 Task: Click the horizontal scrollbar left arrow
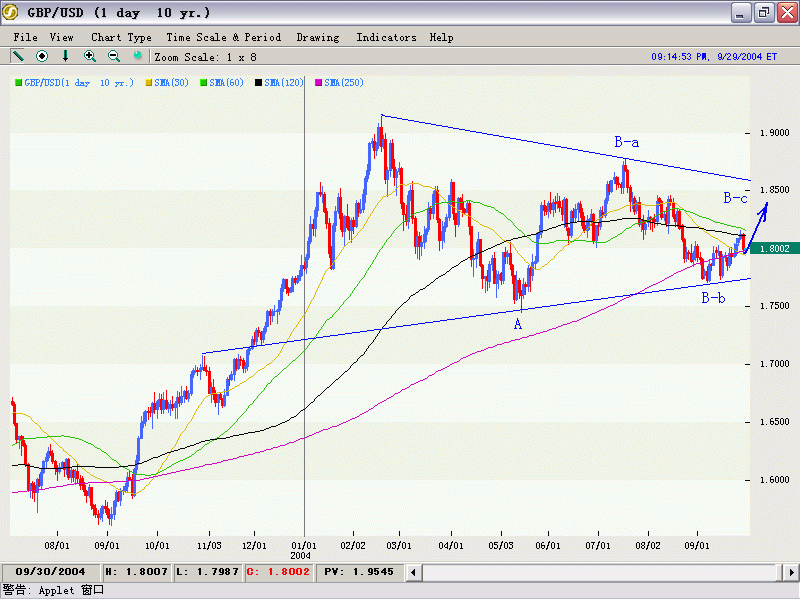pyautogui.click(x=414, y=572)
